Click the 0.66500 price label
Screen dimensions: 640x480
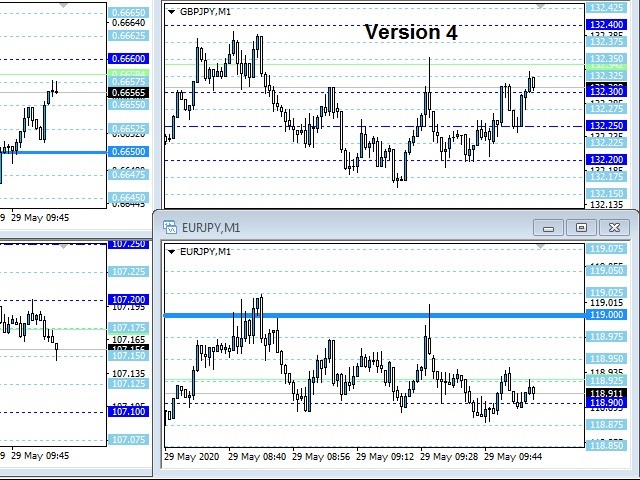click(129, 151)
